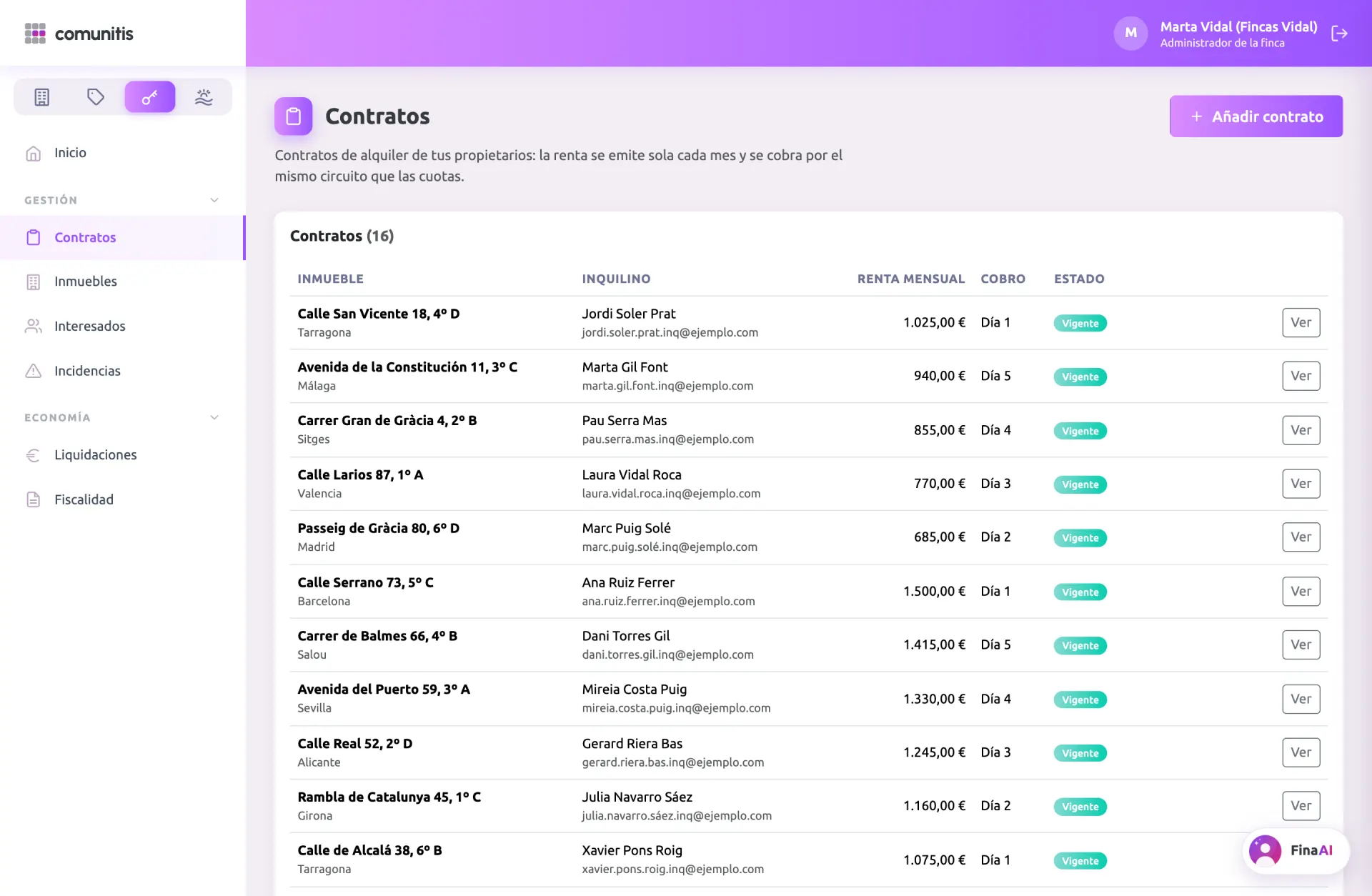The width and height of the screenshot is (1372, 896).
Task: Click the Cobro column header
Action: coord(1003,279)
